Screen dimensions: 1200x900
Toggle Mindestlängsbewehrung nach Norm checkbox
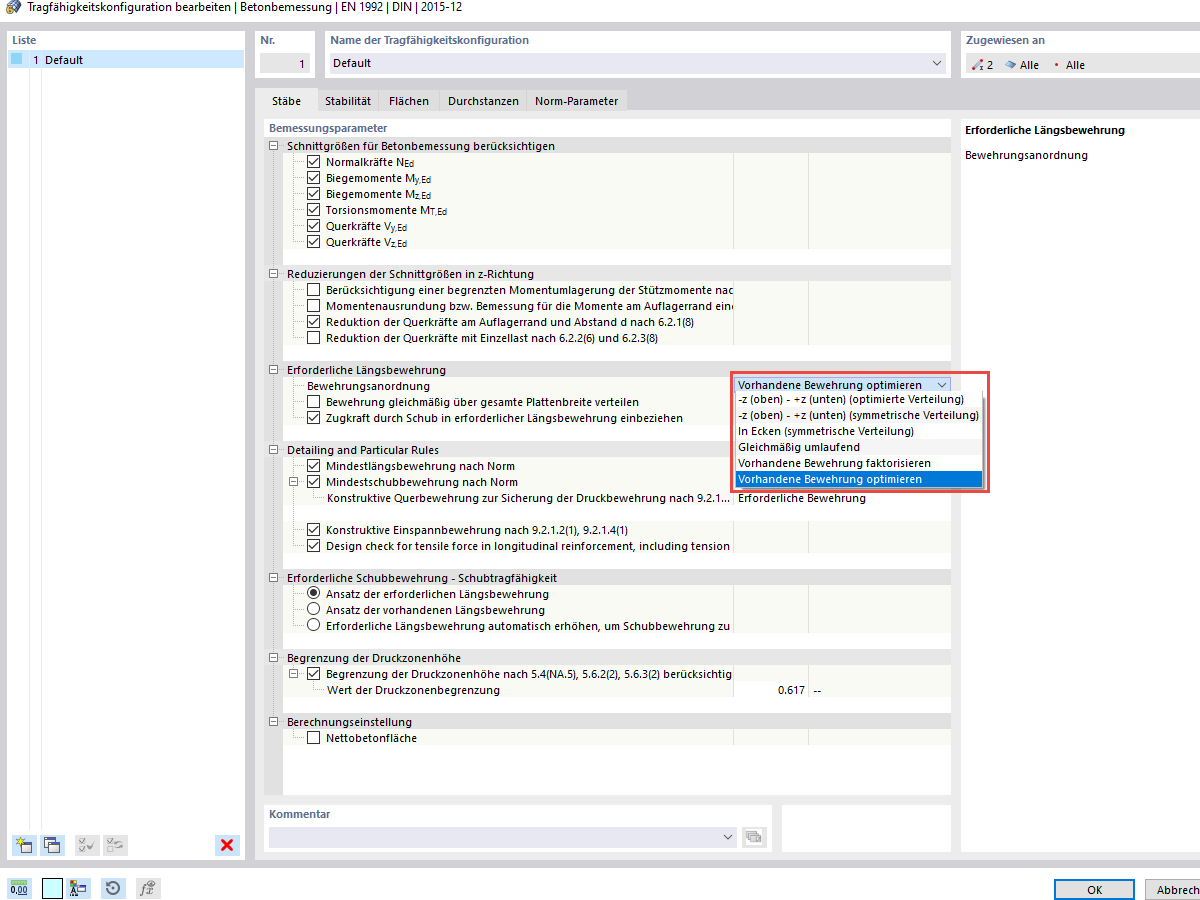click(x=314, y=466)
